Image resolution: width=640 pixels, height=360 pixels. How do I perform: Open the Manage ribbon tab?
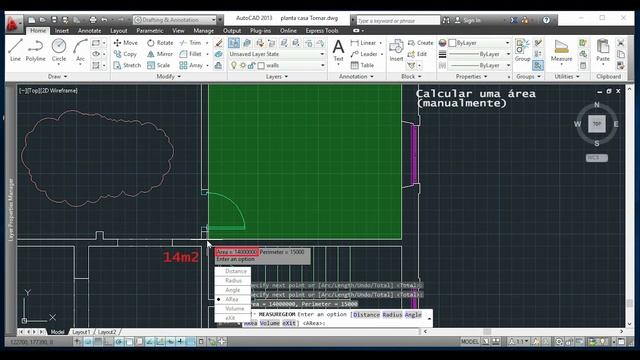(203, 31)
